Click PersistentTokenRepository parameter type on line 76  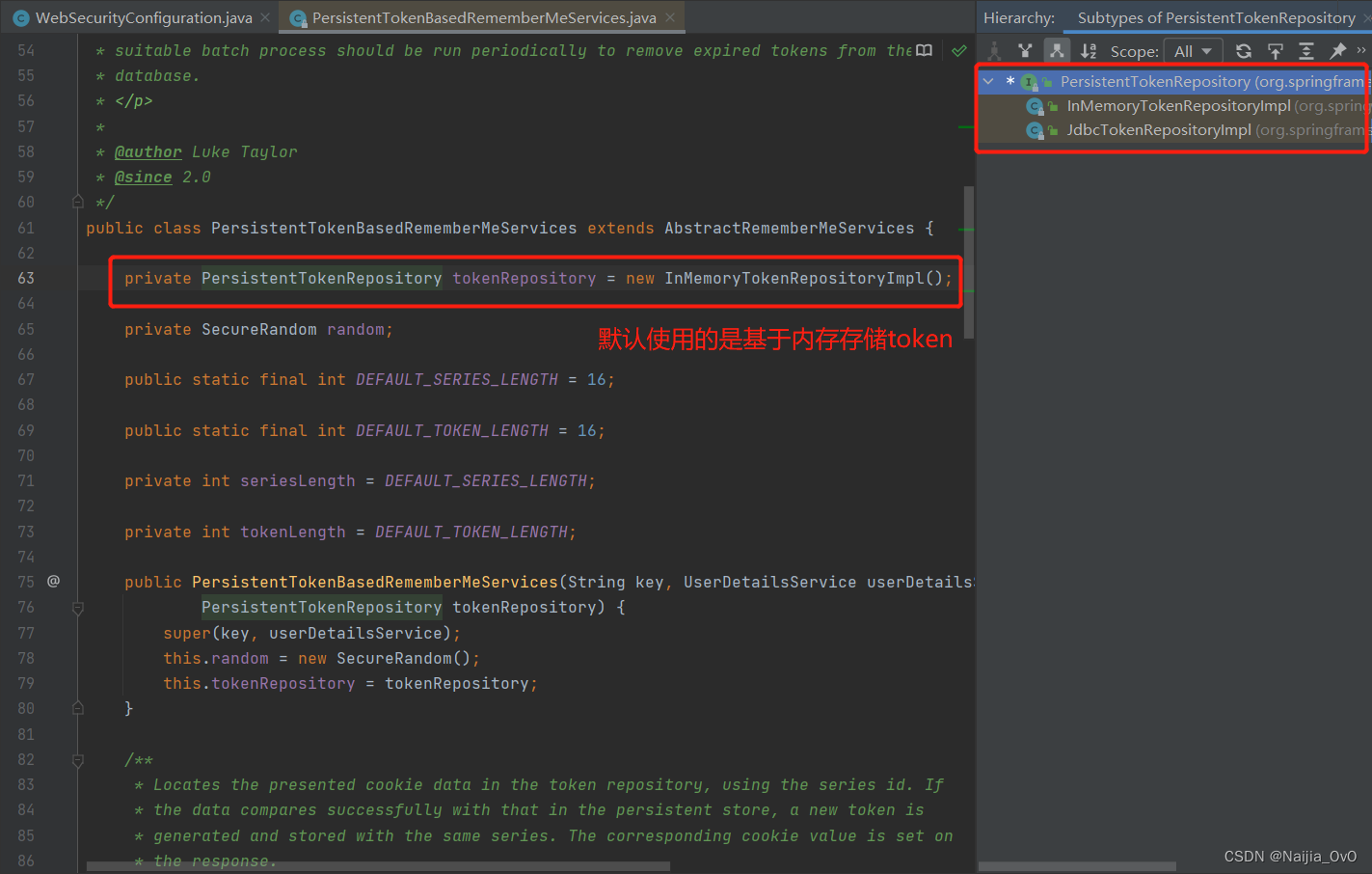(321, 607)
